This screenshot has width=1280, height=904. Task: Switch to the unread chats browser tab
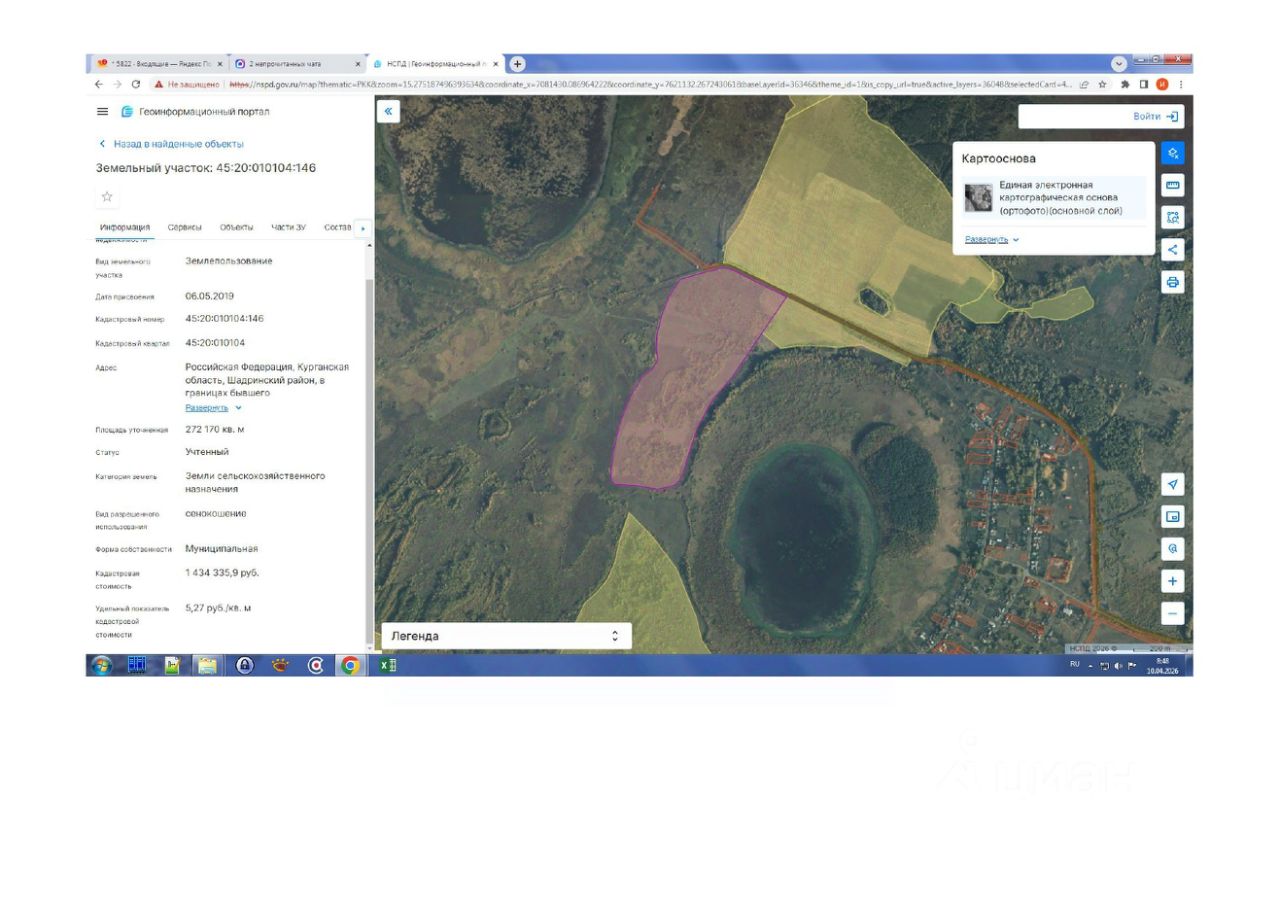pyautogui.click(x=296, y=64)
